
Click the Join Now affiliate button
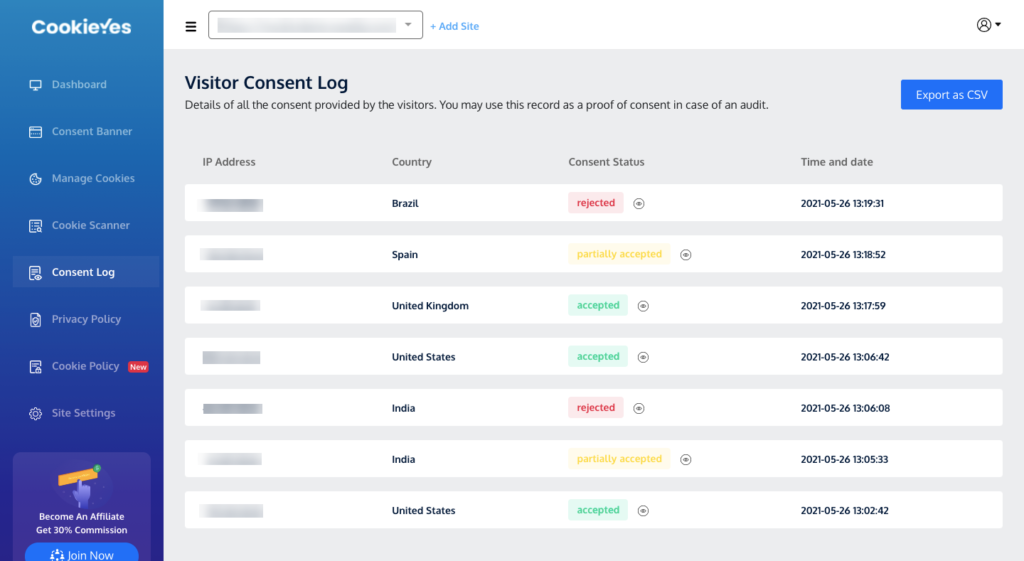tap(81, 554)
